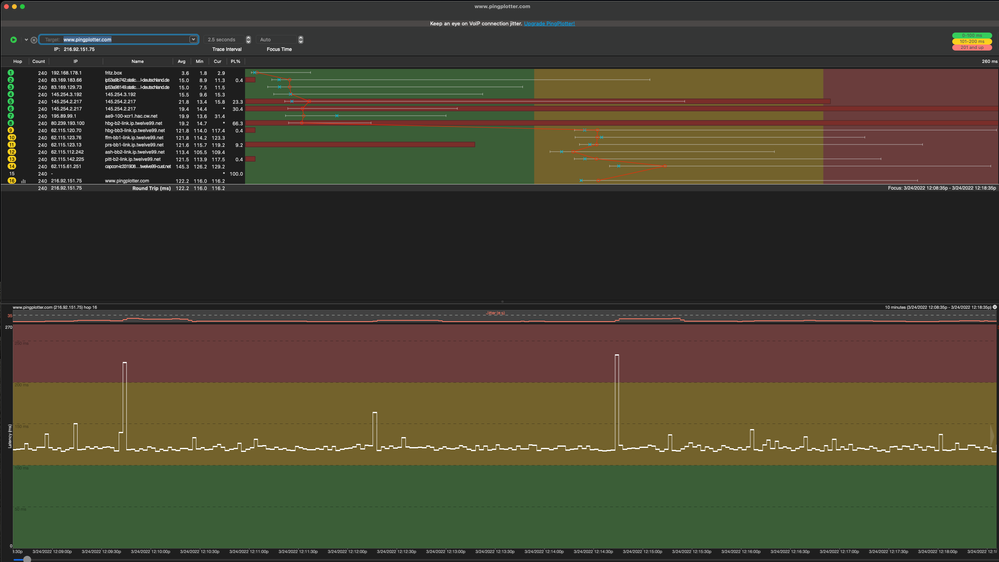The image size is (999, 562).
Task: Open the Trace Interval stepper set to 2.5 seconds
Action: coord(248,40)
